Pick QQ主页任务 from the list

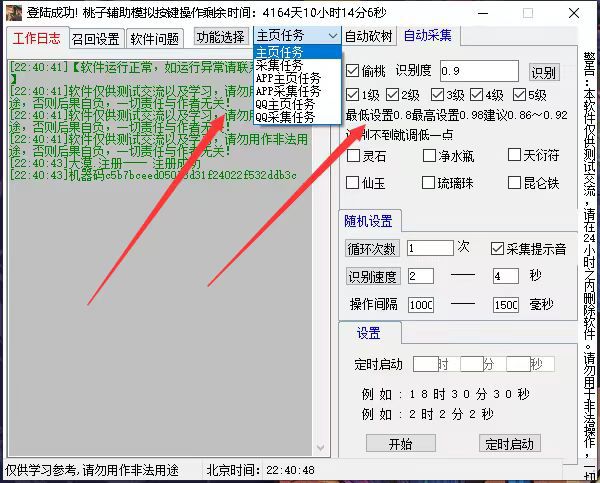[297, 104]
